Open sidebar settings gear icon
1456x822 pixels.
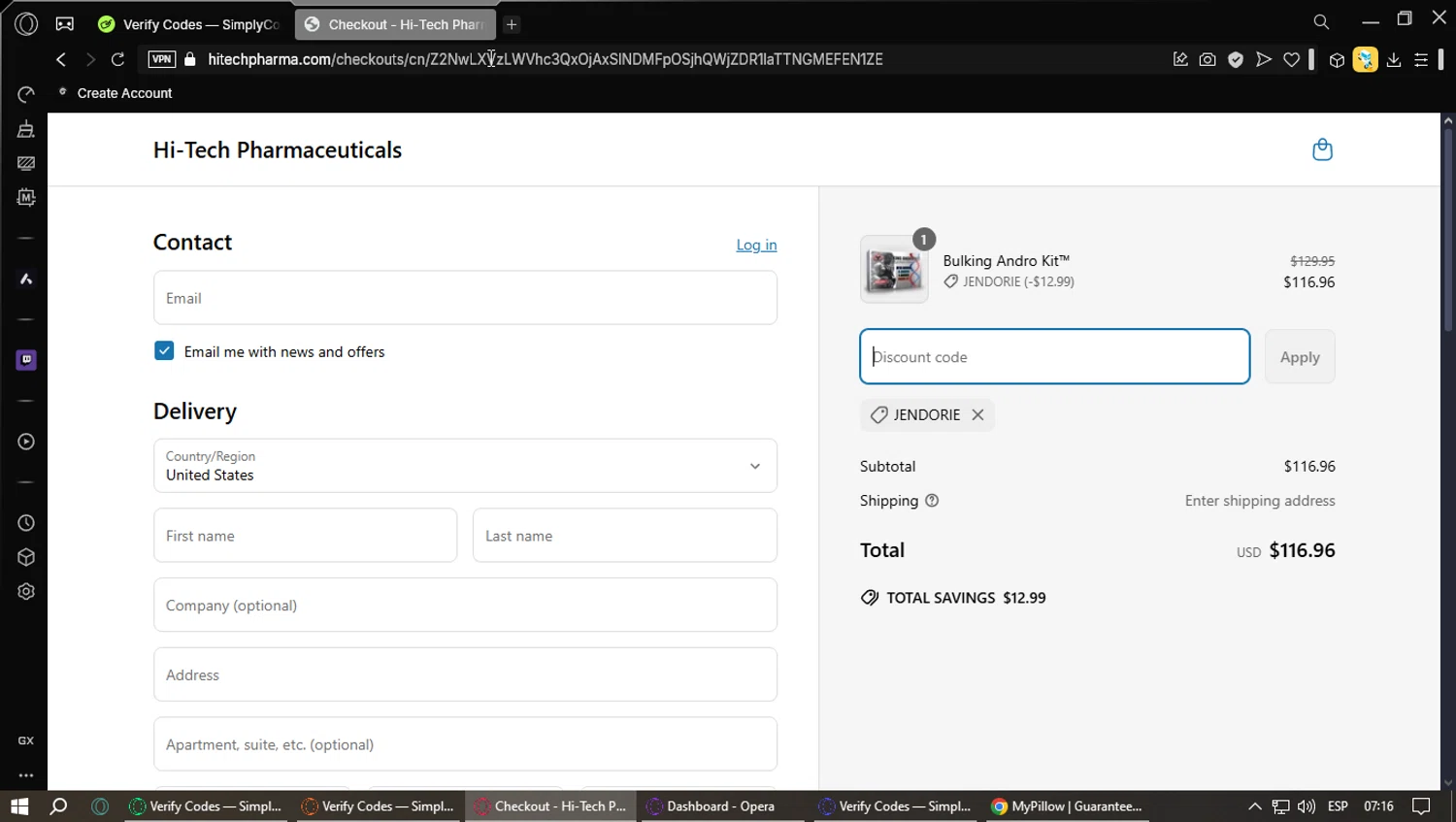[26, 592]
